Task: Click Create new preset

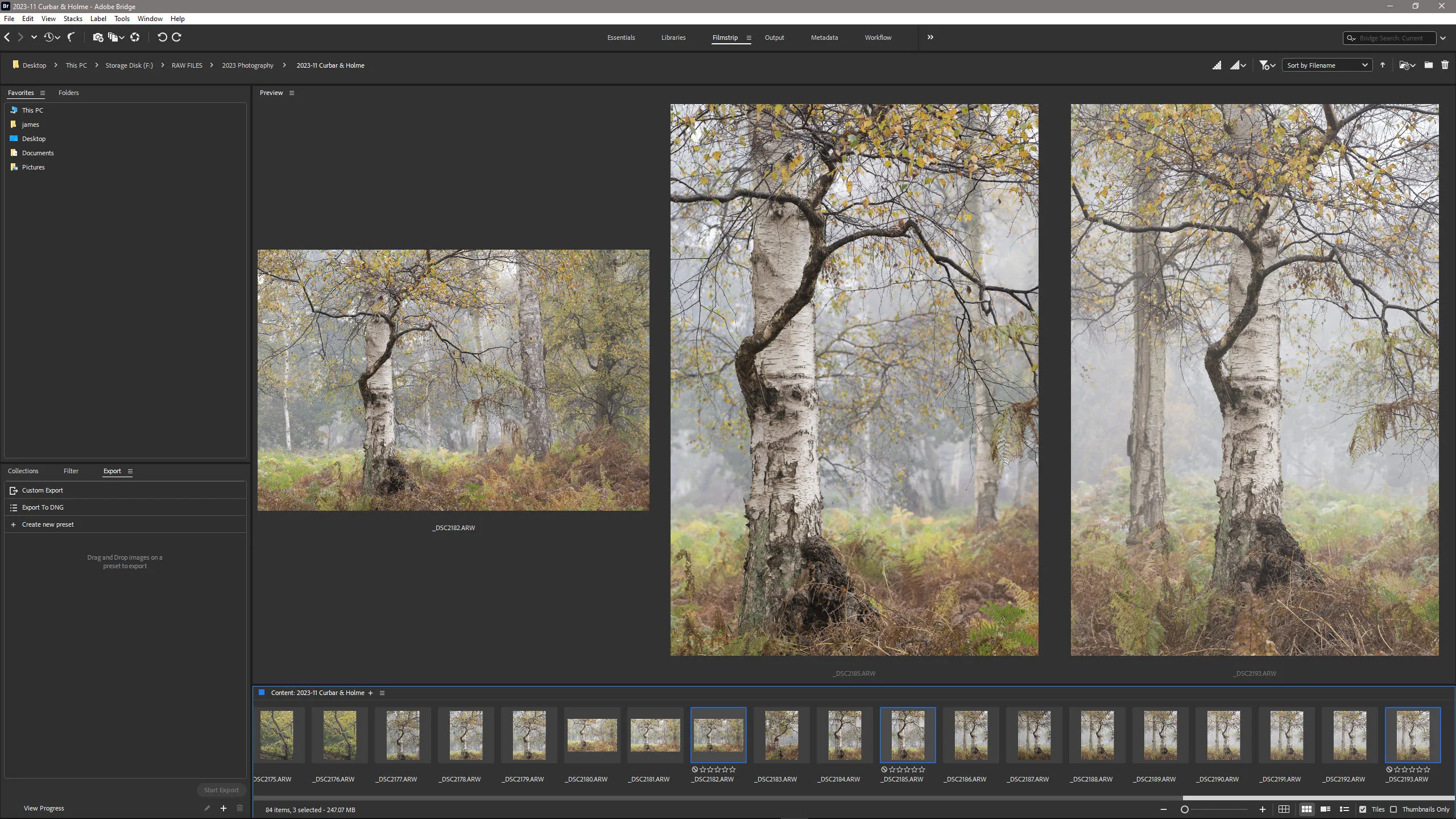Action: 48,524
